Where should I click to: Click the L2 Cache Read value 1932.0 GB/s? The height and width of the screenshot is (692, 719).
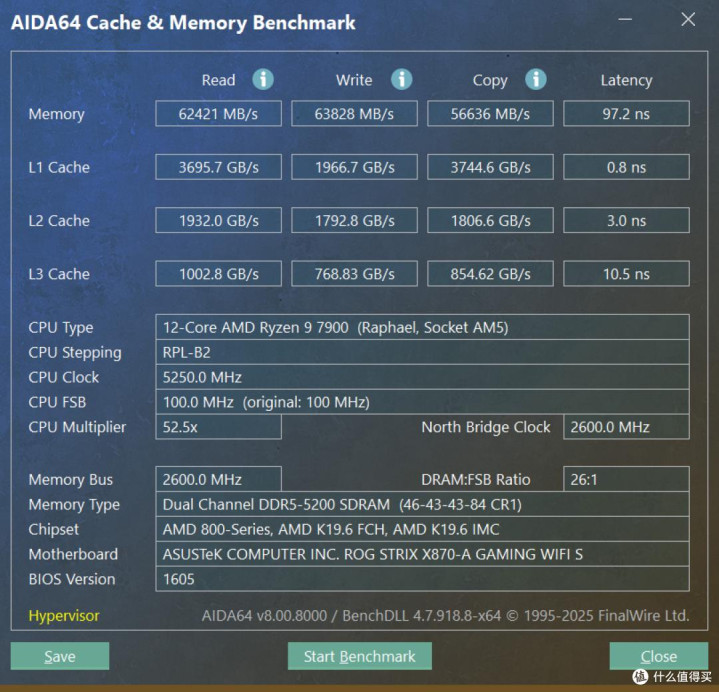click(218, 220)
